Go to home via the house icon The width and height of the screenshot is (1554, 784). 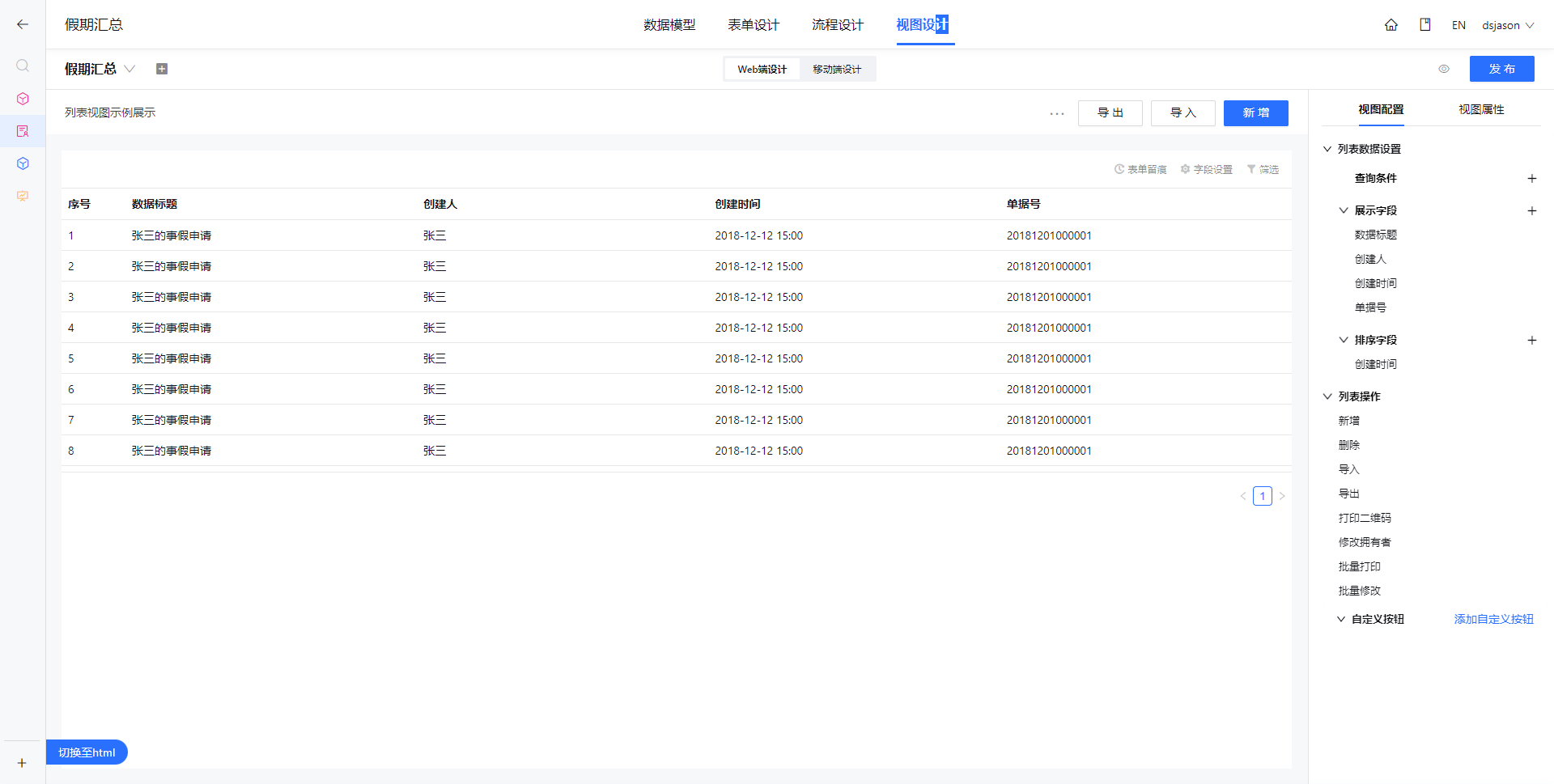pyautogui.click(x=1391, y=25)
